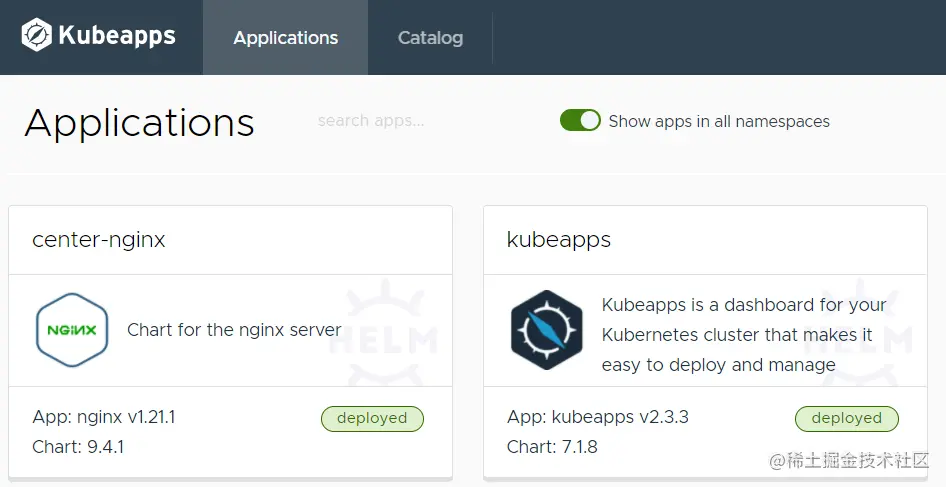Click the kubeapps compass chart icon
The height and width of the screenshot is (487, 946).
[x=546, y=330]
